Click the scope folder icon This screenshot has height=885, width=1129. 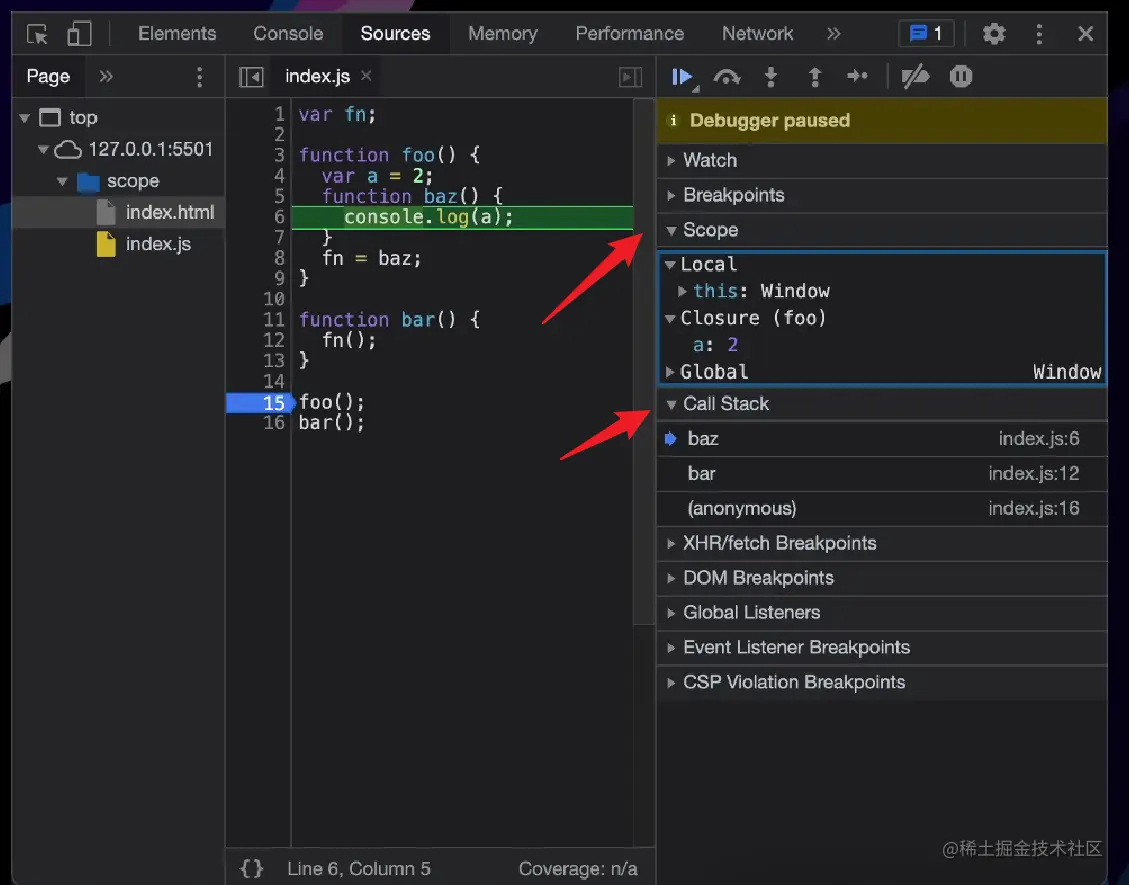point(88,181)
